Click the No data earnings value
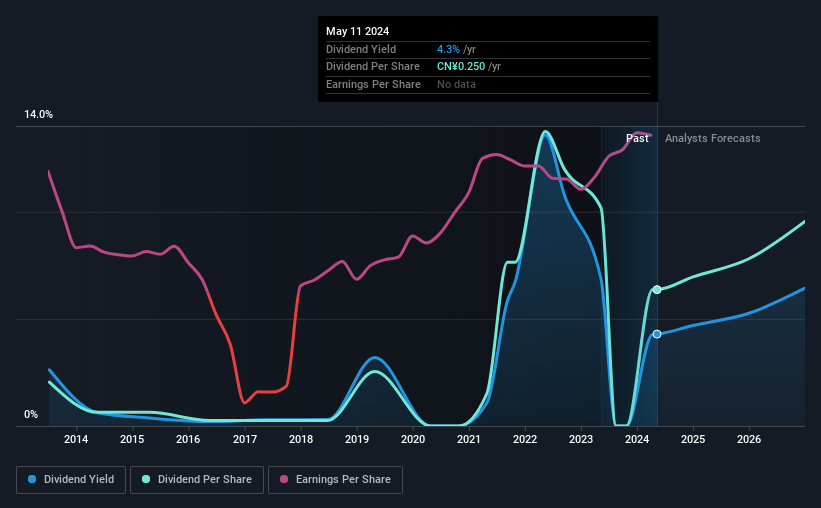 click(x=457, y=84)
